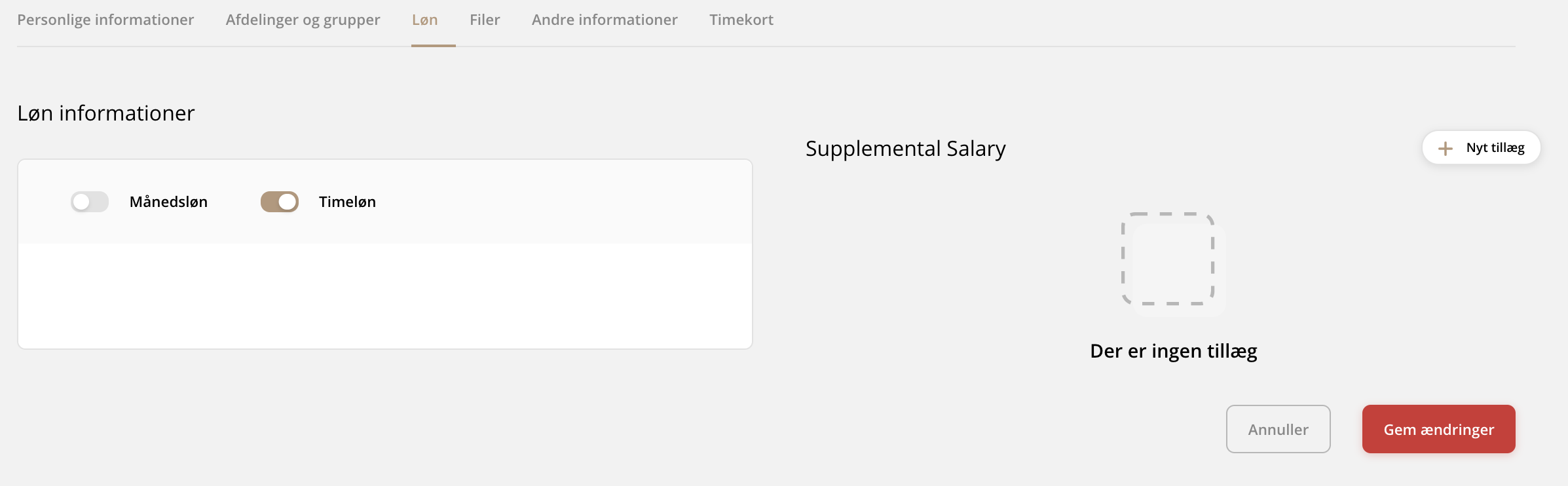This screenshot has height=486, width=1568.
Task: Open the Personlige informationer tab
Action: 105,20
